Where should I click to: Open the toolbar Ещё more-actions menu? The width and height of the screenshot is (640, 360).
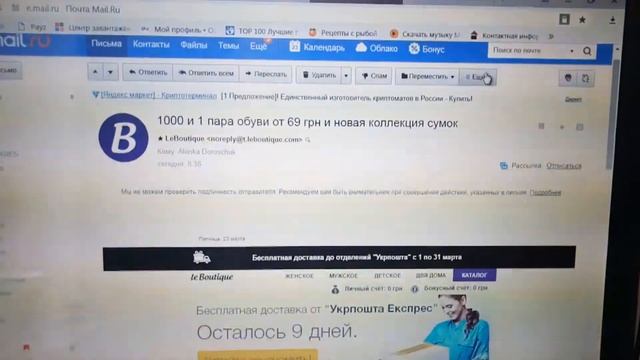478,77
